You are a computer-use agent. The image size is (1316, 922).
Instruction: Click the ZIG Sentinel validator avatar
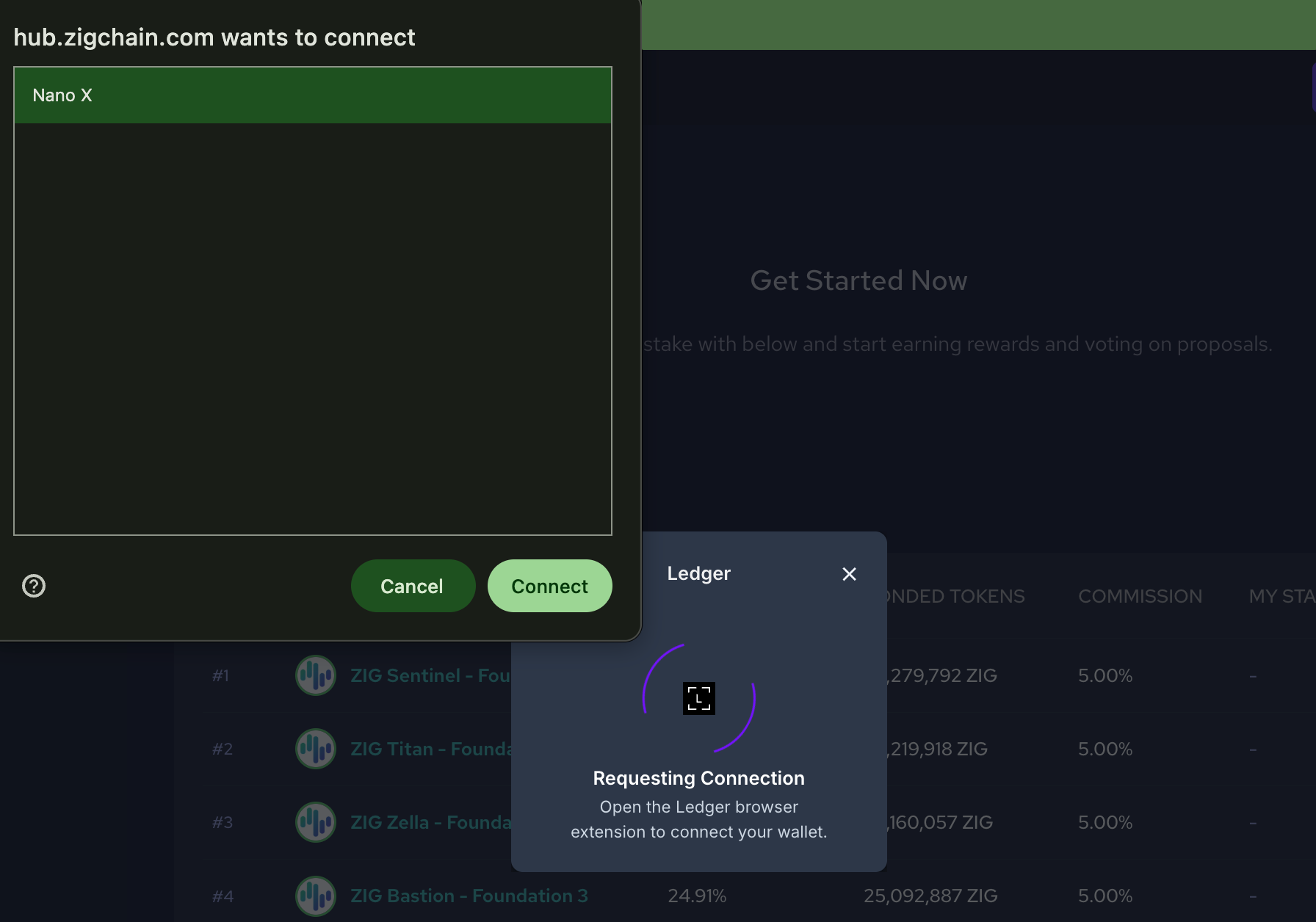point(315,675)
